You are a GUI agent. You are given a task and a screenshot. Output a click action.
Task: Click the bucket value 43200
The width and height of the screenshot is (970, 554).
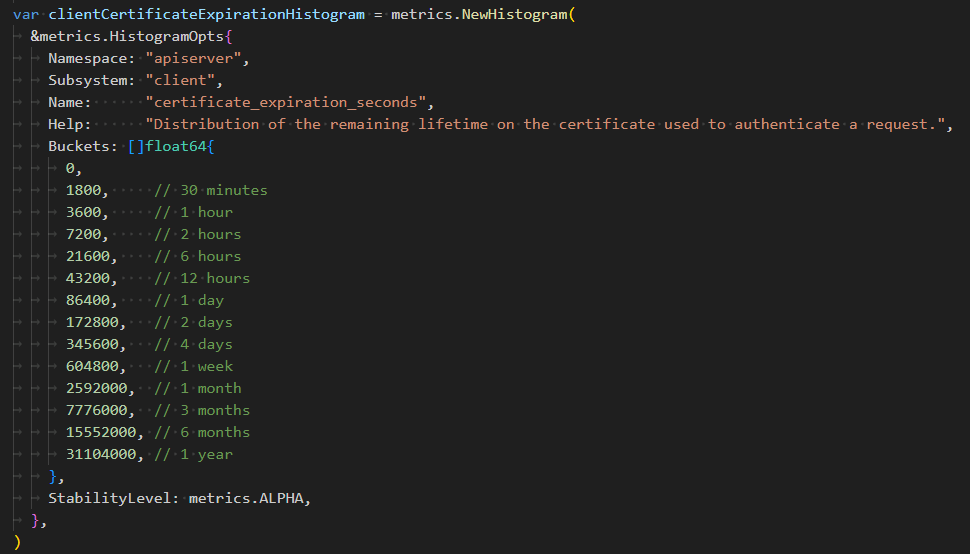point(87,278)
